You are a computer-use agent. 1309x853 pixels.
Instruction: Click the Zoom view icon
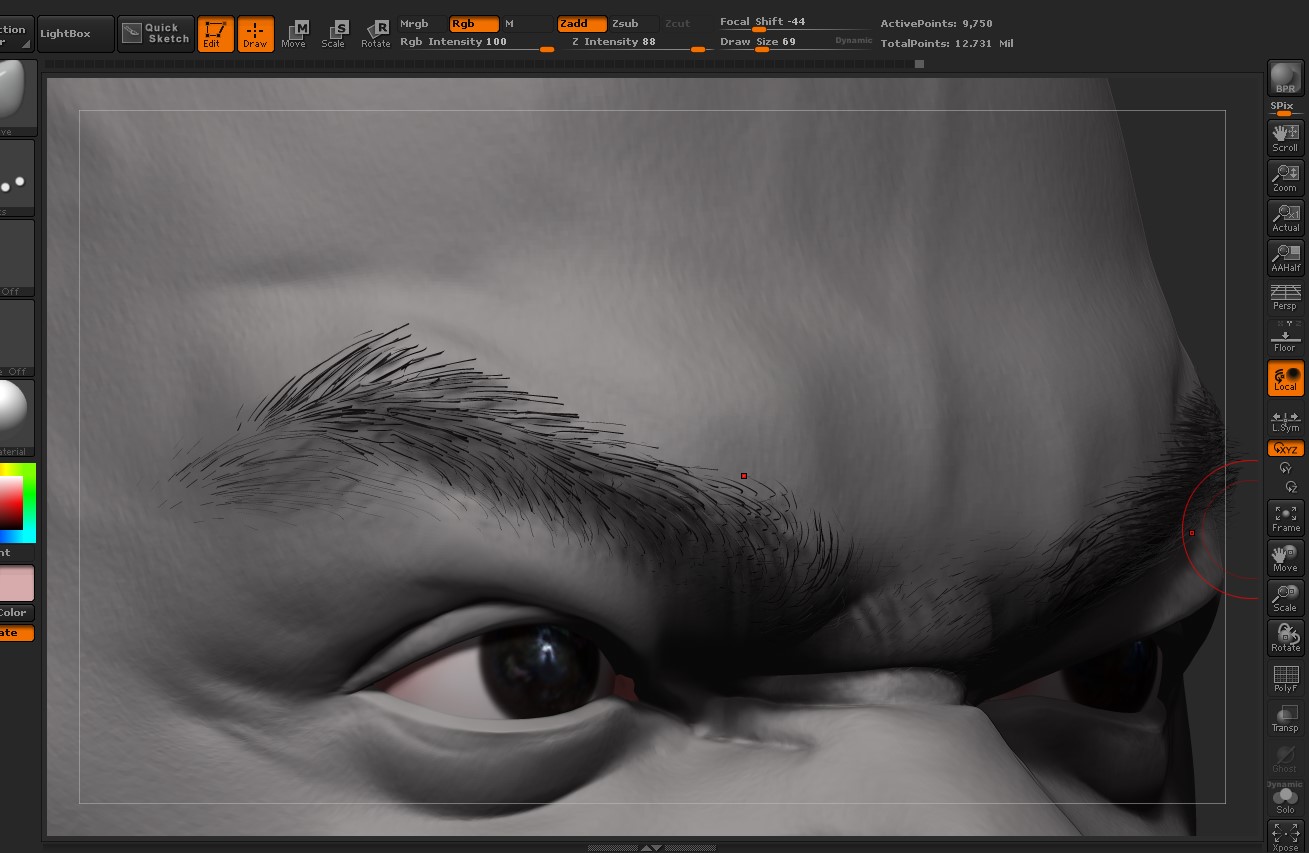point(1285,178)
